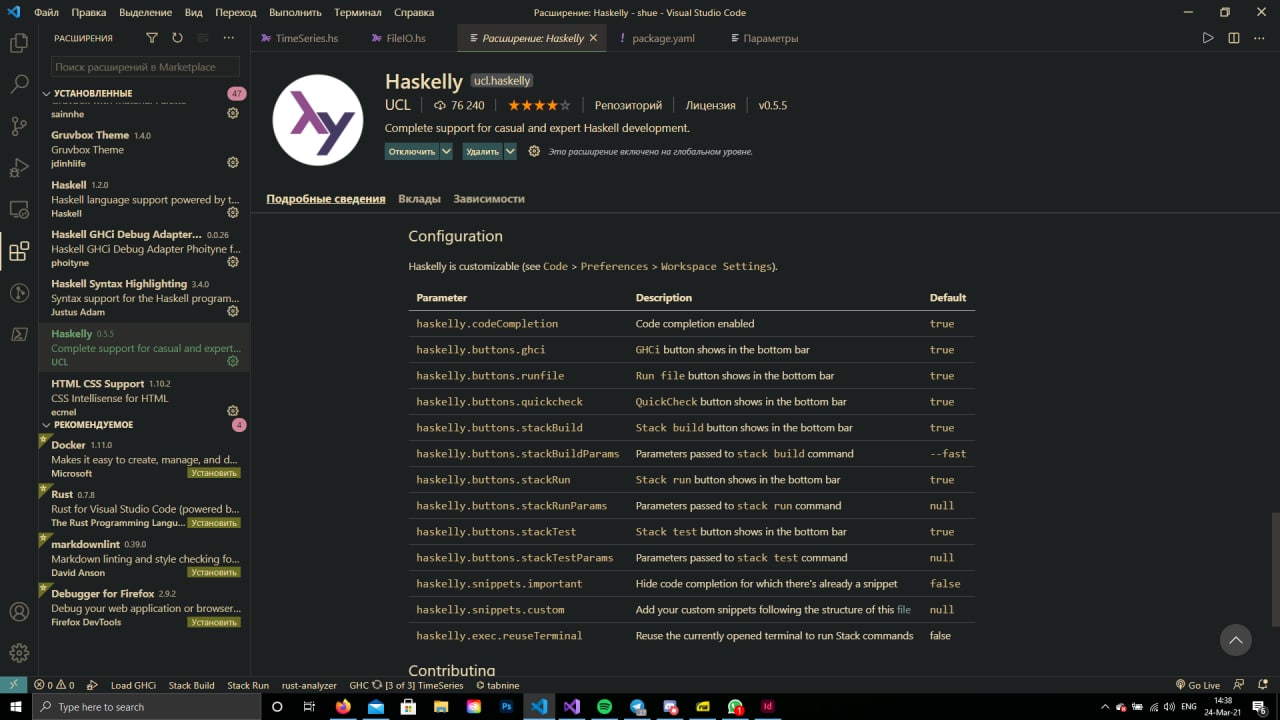Open the Haskelly License link

710,105
